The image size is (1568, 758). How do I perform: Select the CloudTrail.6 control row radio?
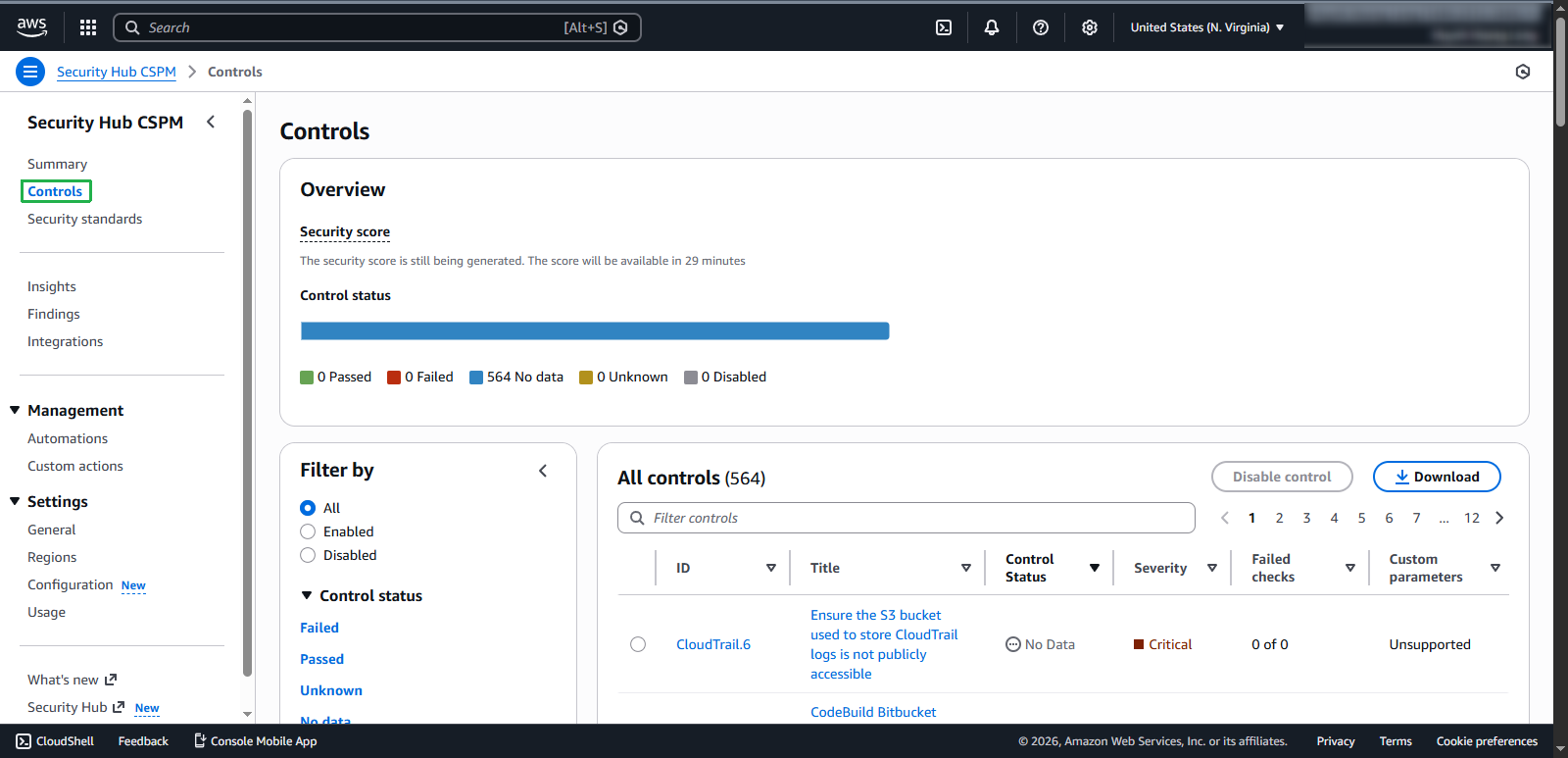[x=638, y=644]
